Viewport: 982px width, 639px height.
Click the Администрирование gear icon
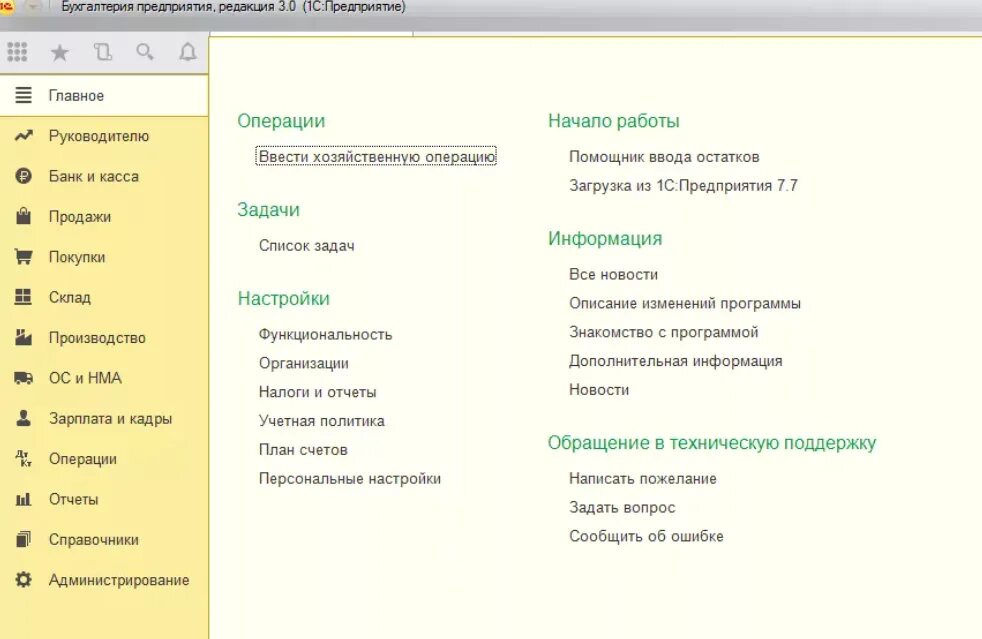point(23,579)
